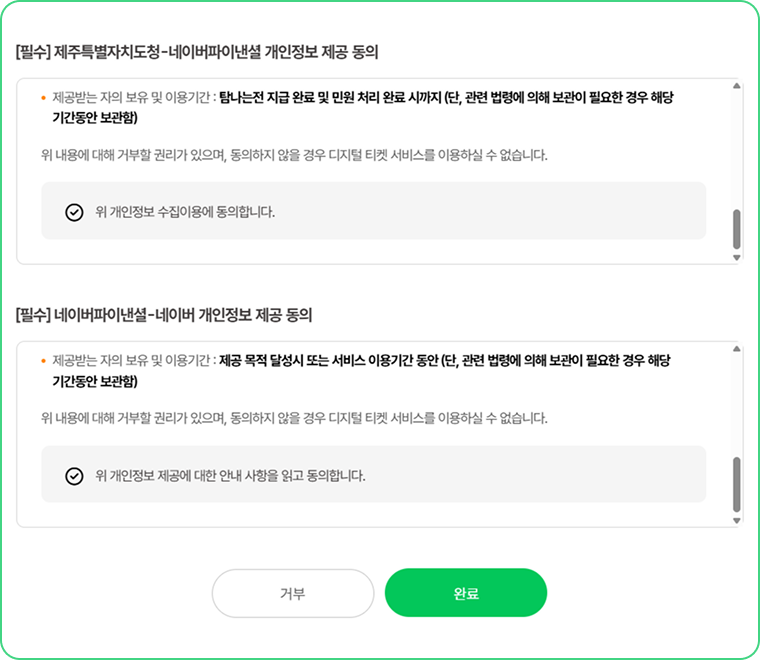Click the refusal notice in the 제주특별자치도청 terms box
The width and height of the screenshot is (760, 660).
coord(294,155)
